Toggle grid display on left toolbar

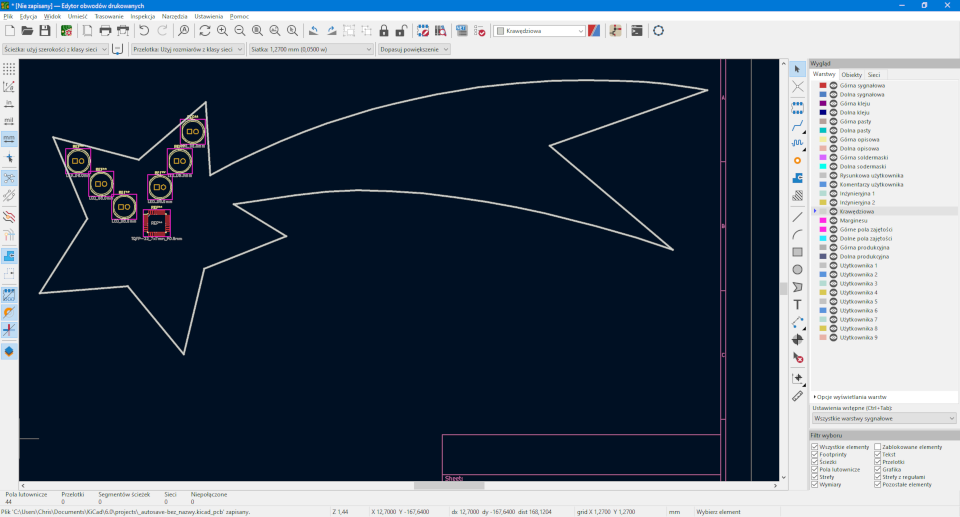point(9,69)
